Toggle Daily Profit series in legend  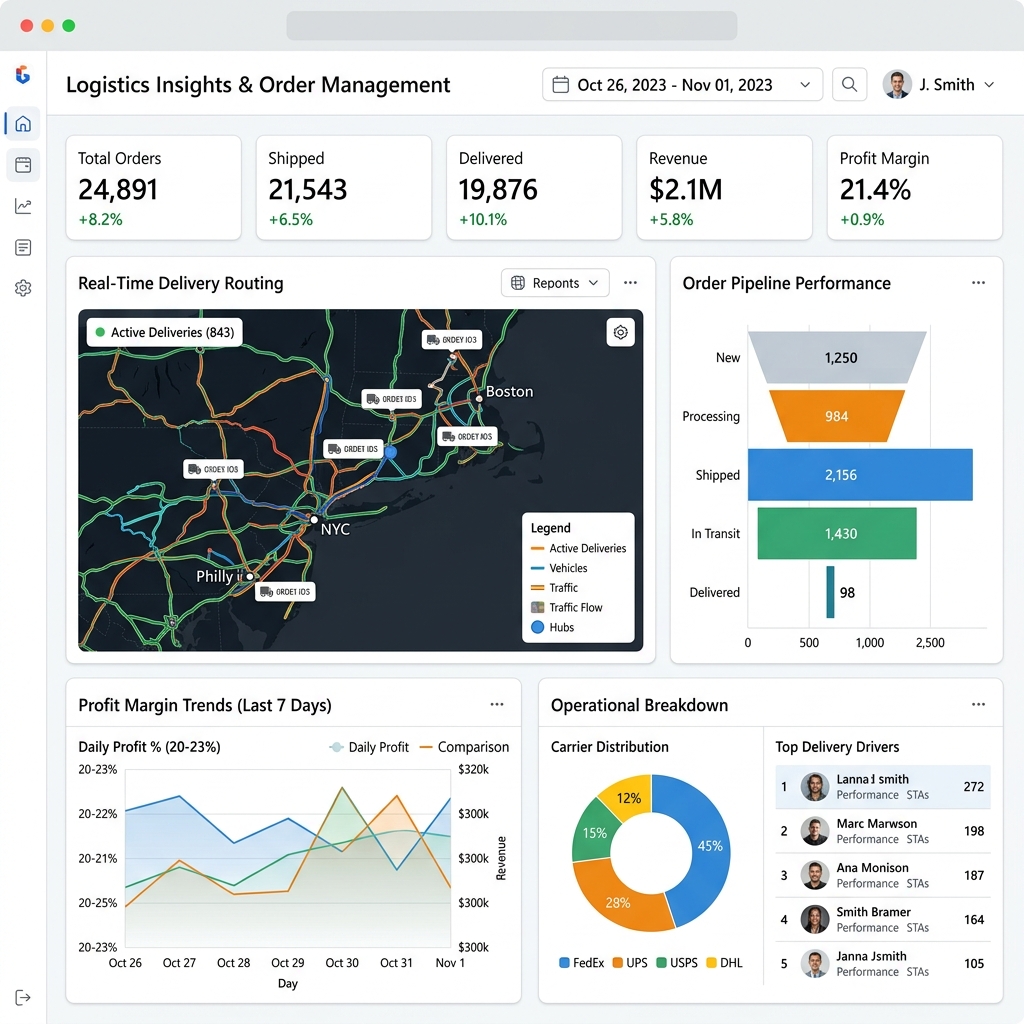coord(370,747)
